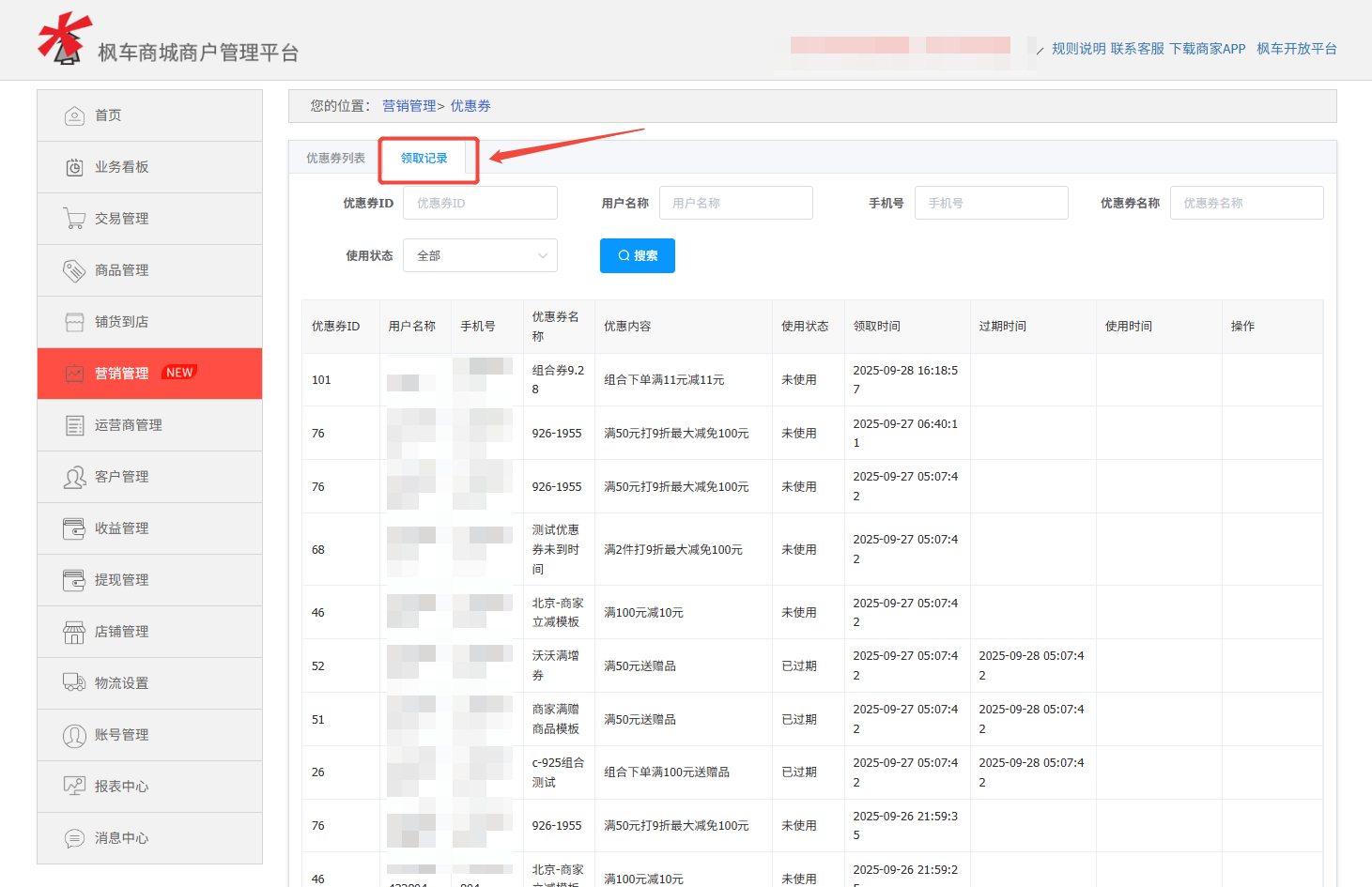1372x887 pixels.
Task: Select the 客户管理 people icon
Action: point(75,476)
